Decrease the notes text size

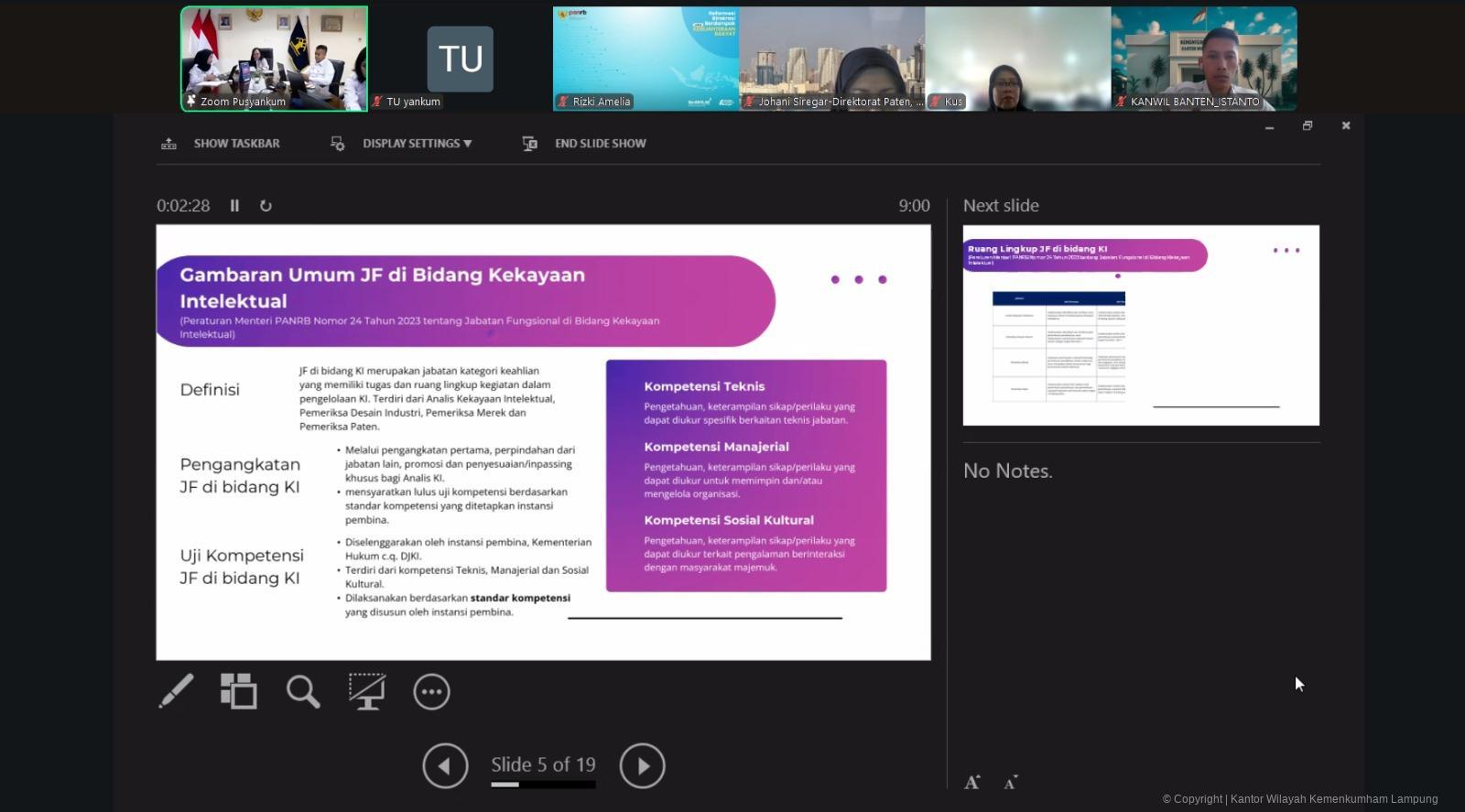click(x=1010, y=782)
